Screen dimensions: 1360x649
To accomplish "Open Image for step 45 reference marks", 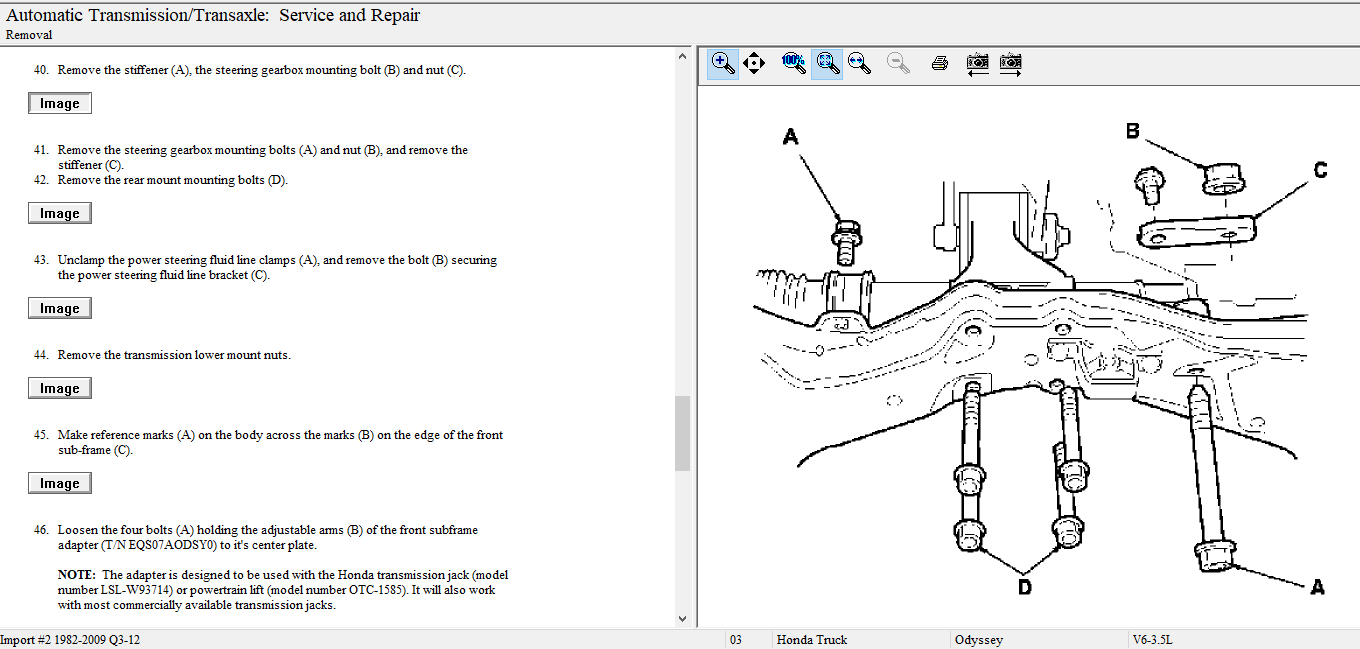I will [60, 484].
